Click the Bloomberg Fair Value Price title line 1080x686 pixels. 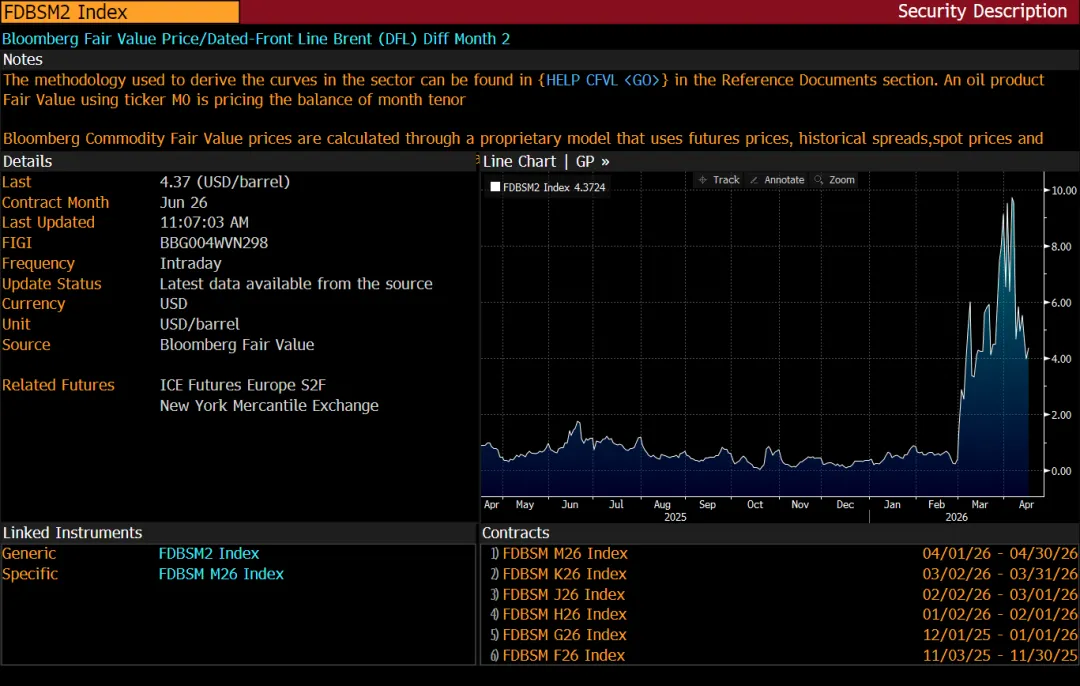pyautogui.click(x=256, y=39)
